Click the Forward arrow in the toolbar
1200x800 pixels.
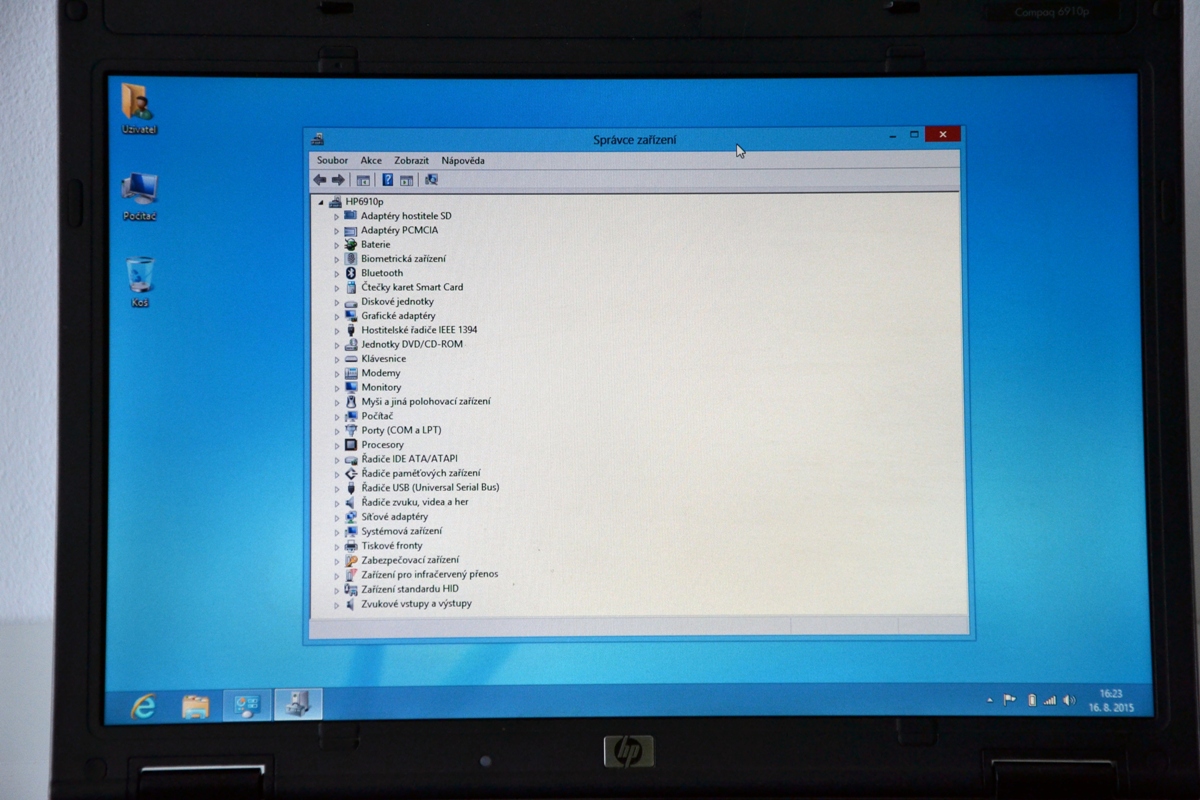click(x=338, y=180)
